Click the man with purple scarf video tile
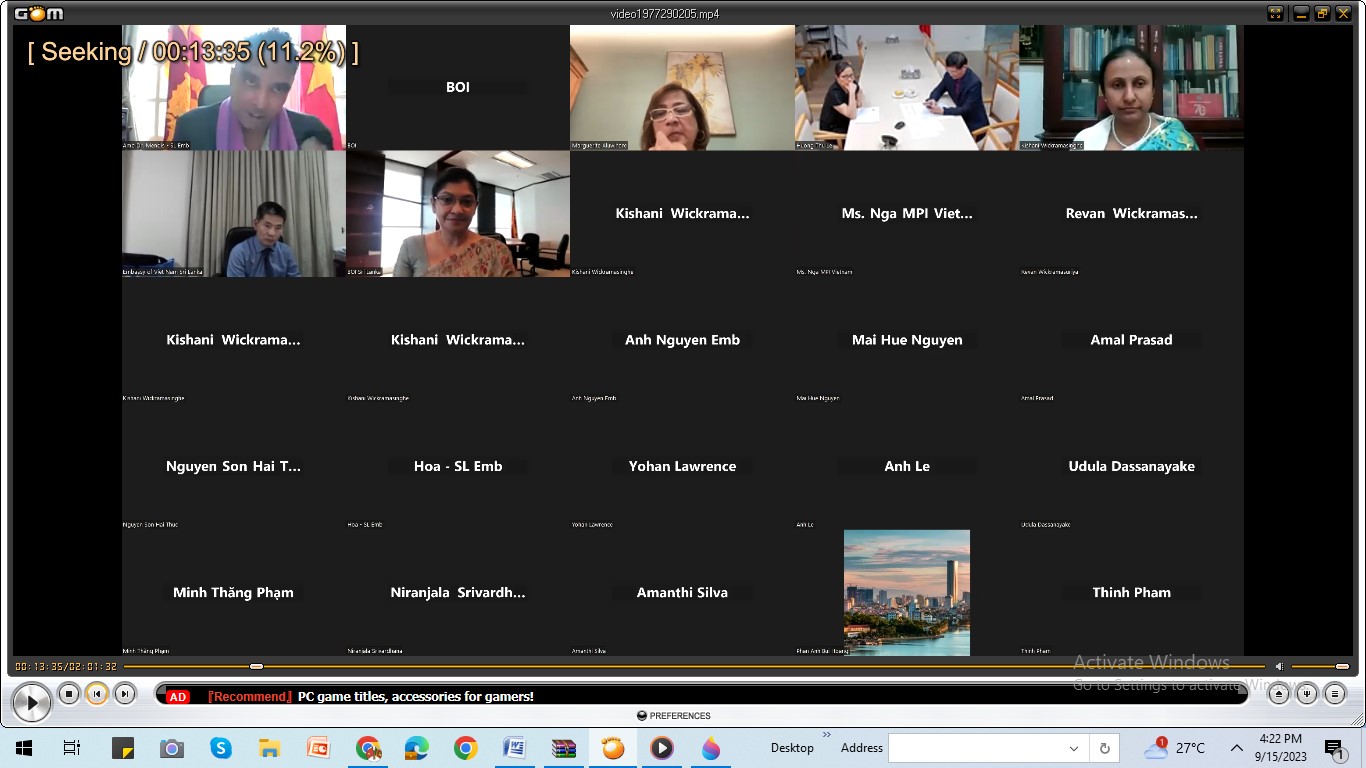The width and height of the screenshot is (1366, 768). (x=234, y=88)
